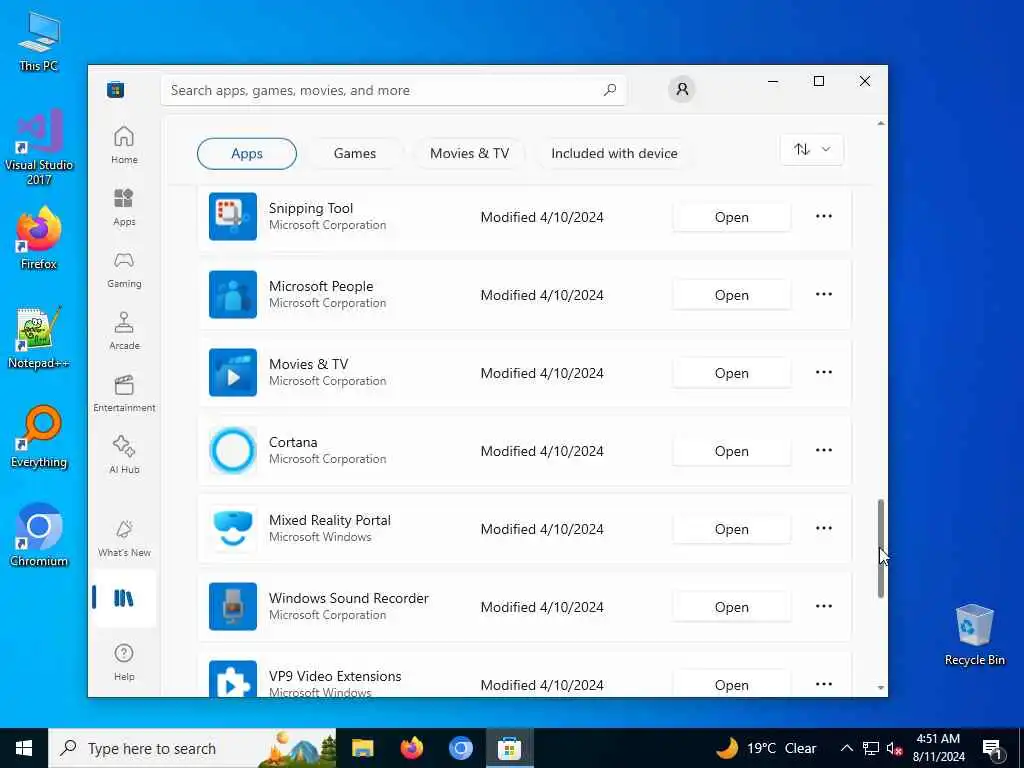Click the Mixed Reality Portal app name
1024x768 pixels.
click(330, 520)
